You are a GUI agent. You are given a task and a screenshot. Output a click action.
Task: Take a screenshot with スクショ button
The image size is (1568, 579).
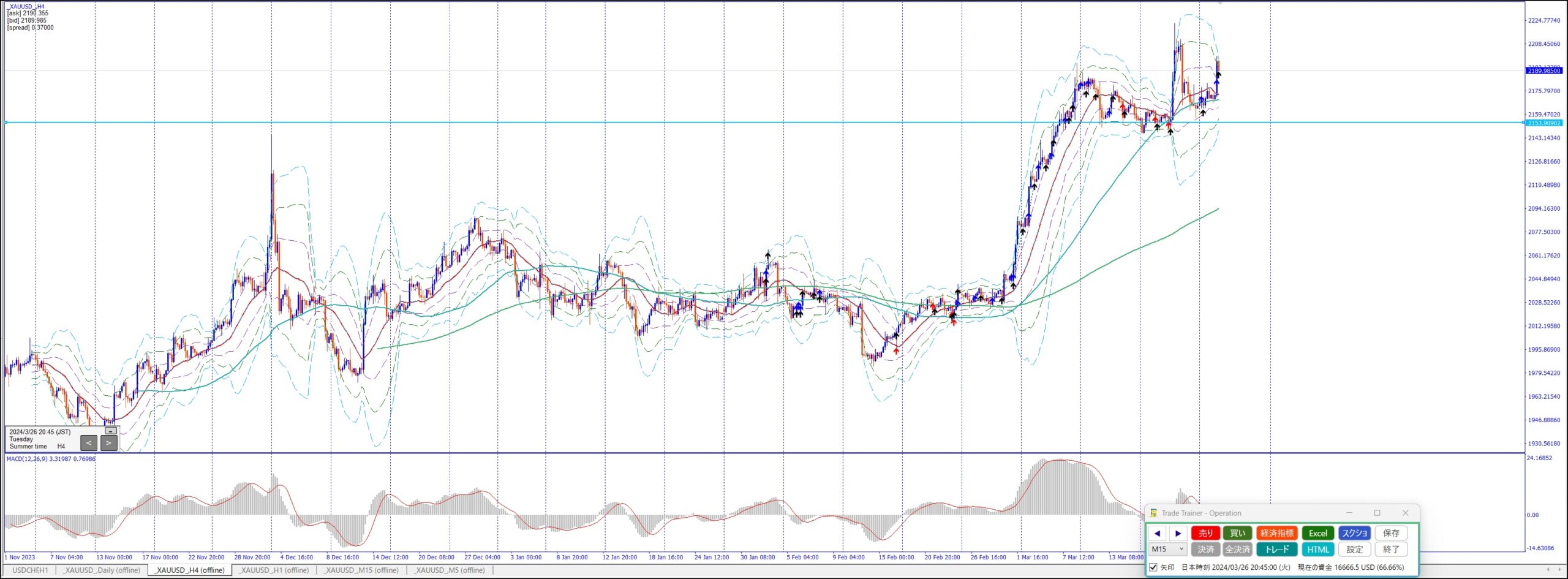tap(1354, 533)
